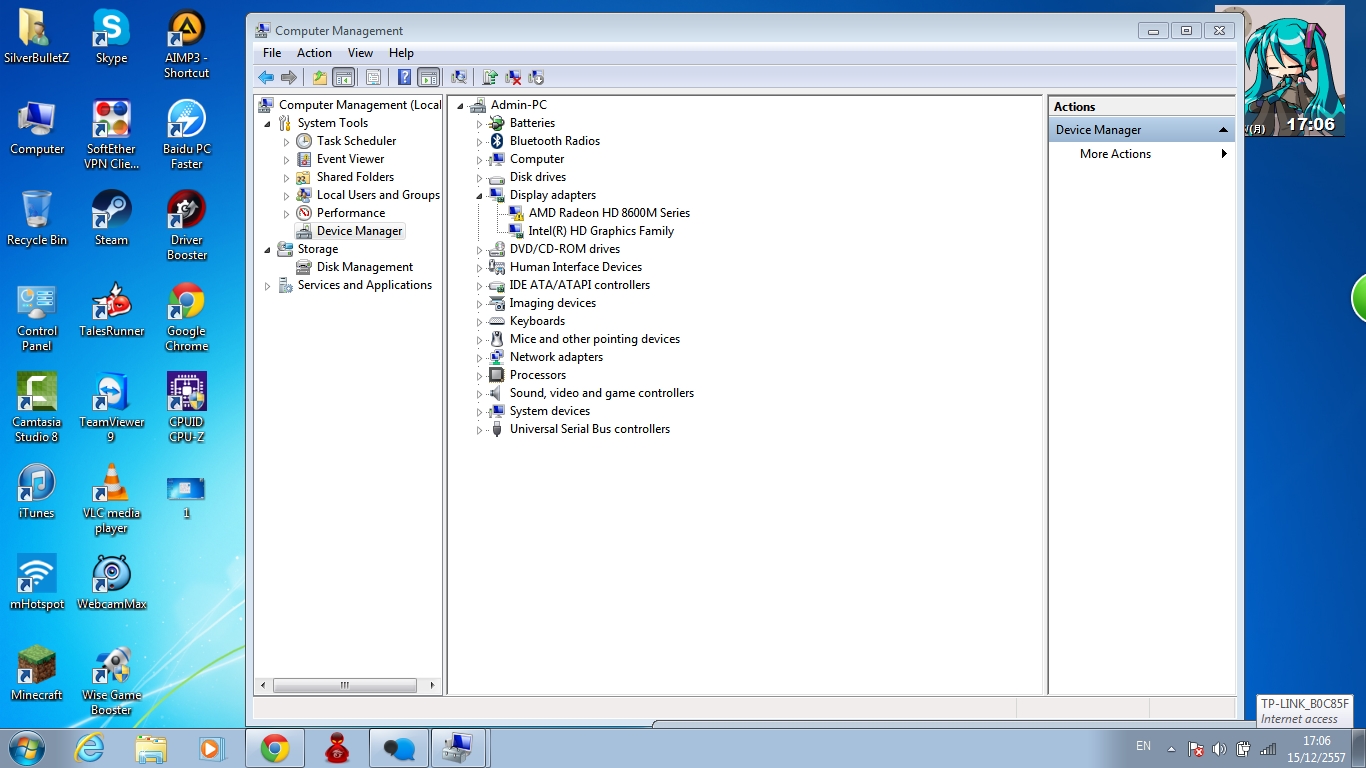Expand the Batteries node

(x=479, y=123)
